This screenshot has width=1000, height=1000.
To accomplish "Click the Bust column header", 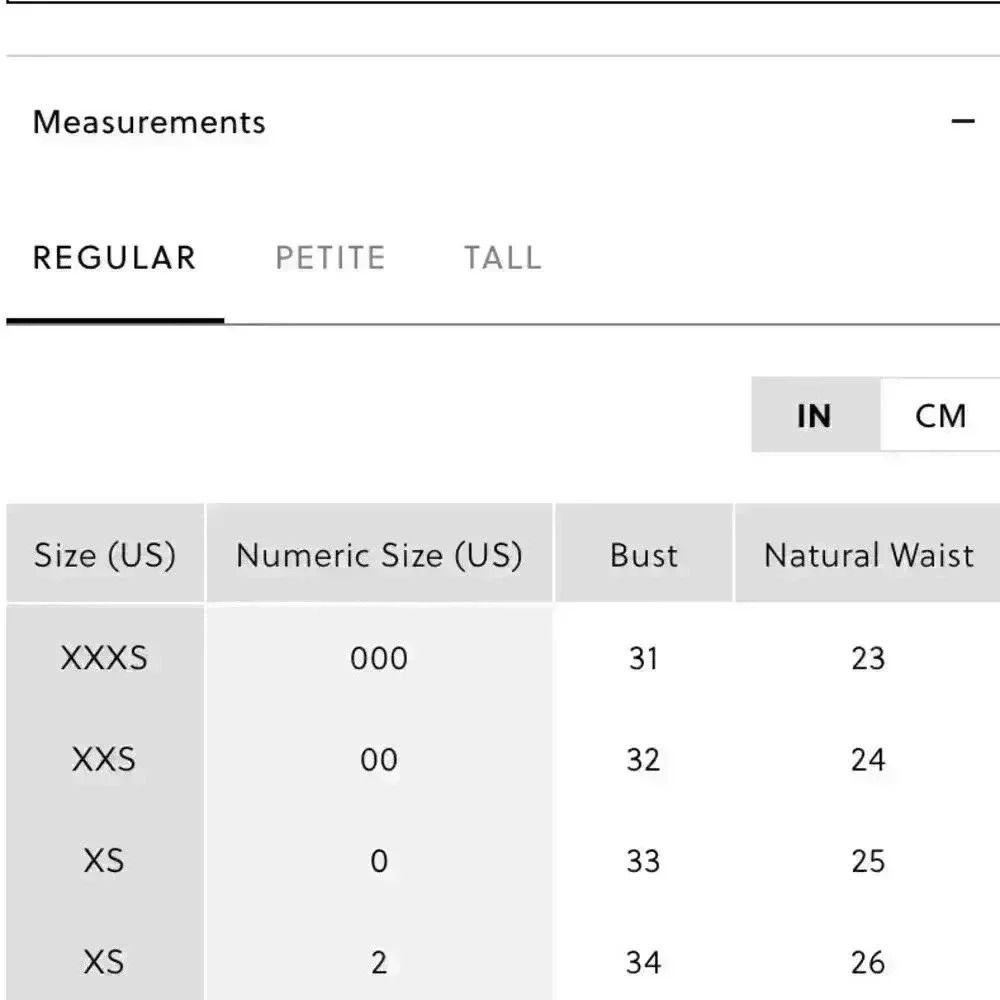I will point(643,554).
